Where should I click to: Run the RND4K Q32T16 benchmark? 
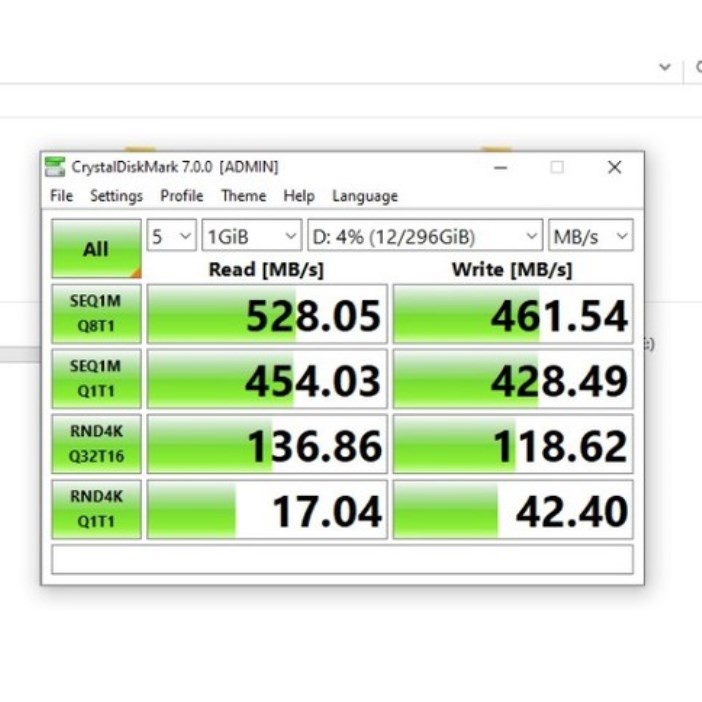tap(96, 444)
